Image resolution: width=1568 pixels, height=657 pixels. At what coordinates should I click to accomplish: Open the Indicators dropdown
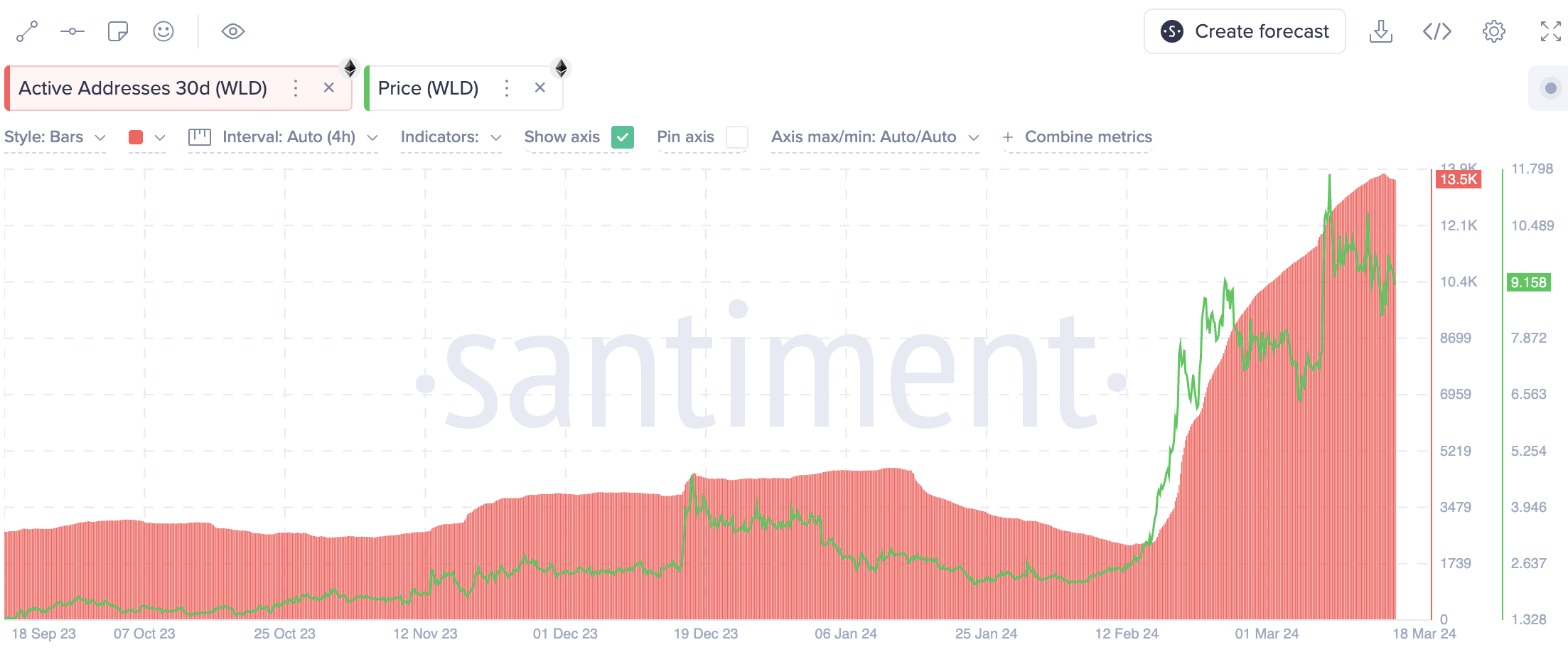click(451, 137)
